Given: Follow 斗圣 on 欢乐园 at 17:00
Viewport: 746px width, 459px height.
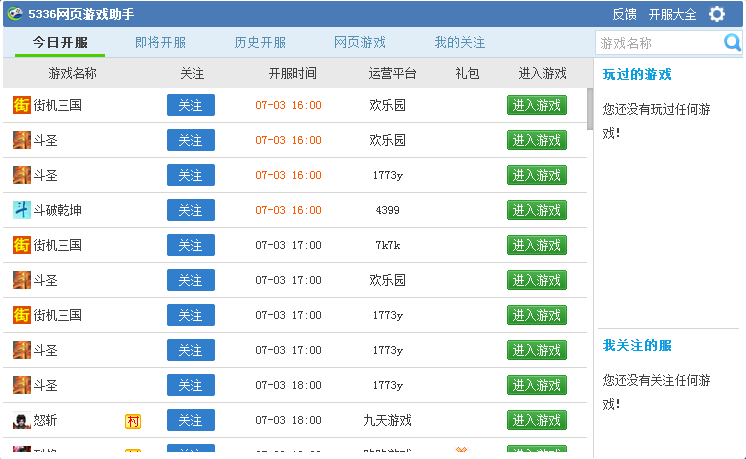Looking at the screenshot, I should pos(191,280).
